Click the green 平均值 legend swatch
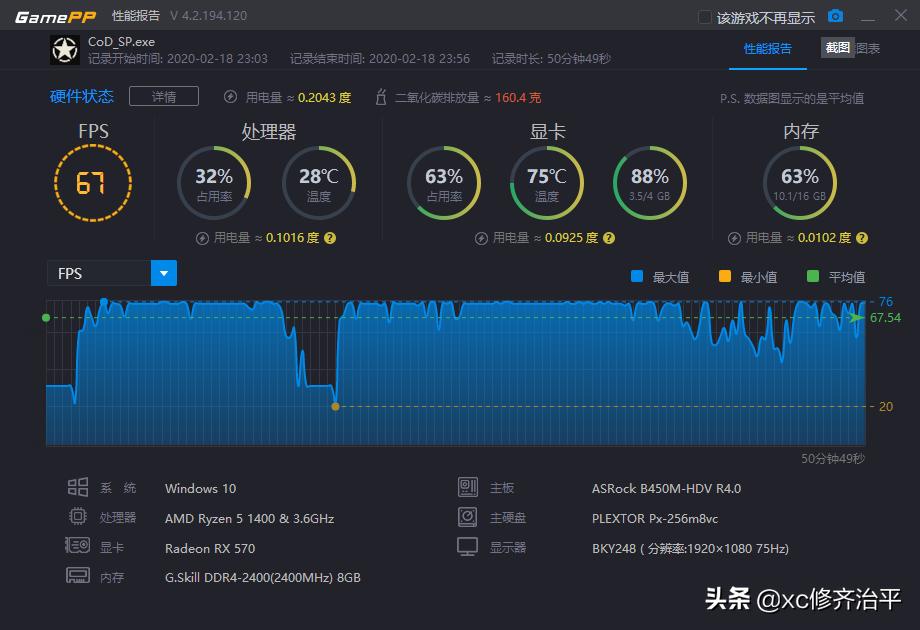The height and width of the screenshot is (630, 920). pyautogui.click(x=813, y=276)
